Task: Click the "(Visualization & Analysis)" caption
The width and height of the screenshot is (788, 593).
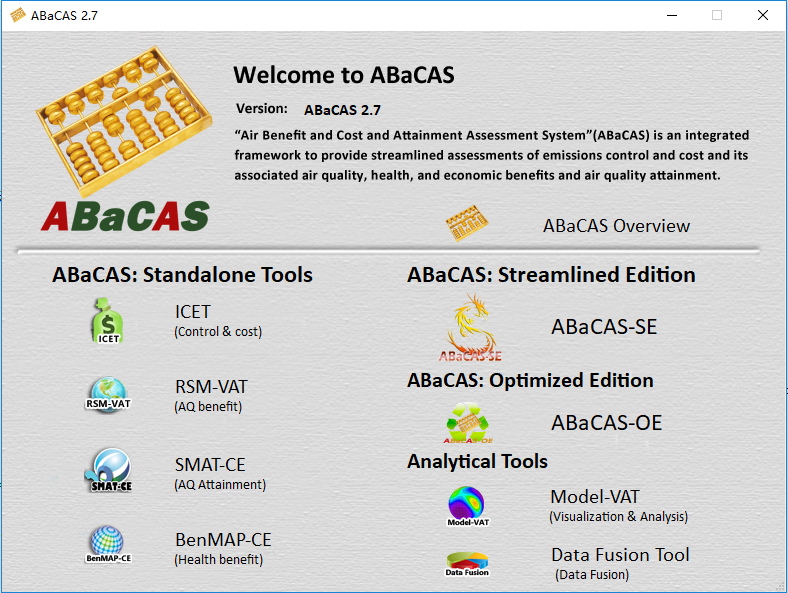Action: (619, 517)
